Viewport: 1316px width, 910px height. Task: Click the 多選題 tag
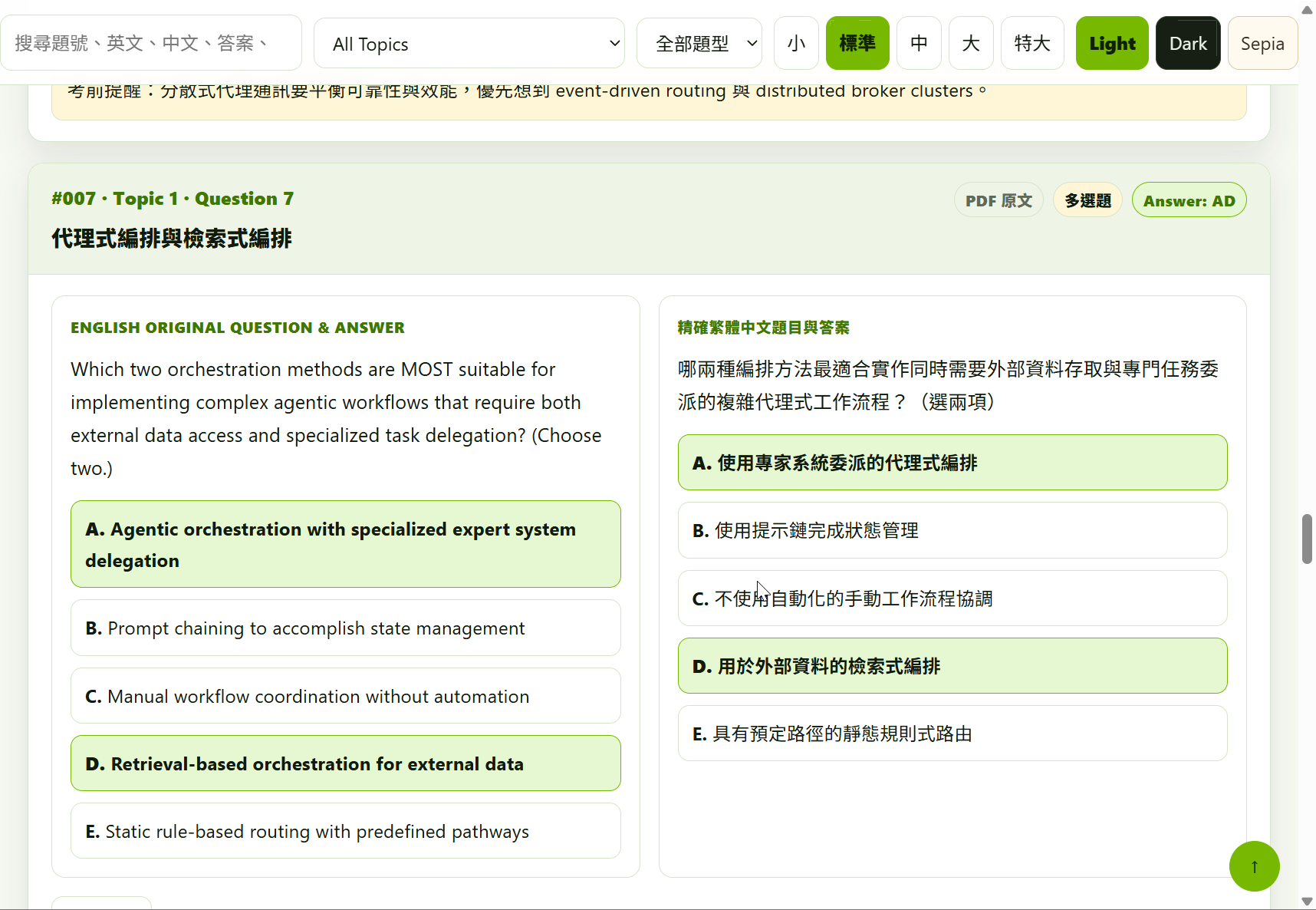tap(1087, 200)
